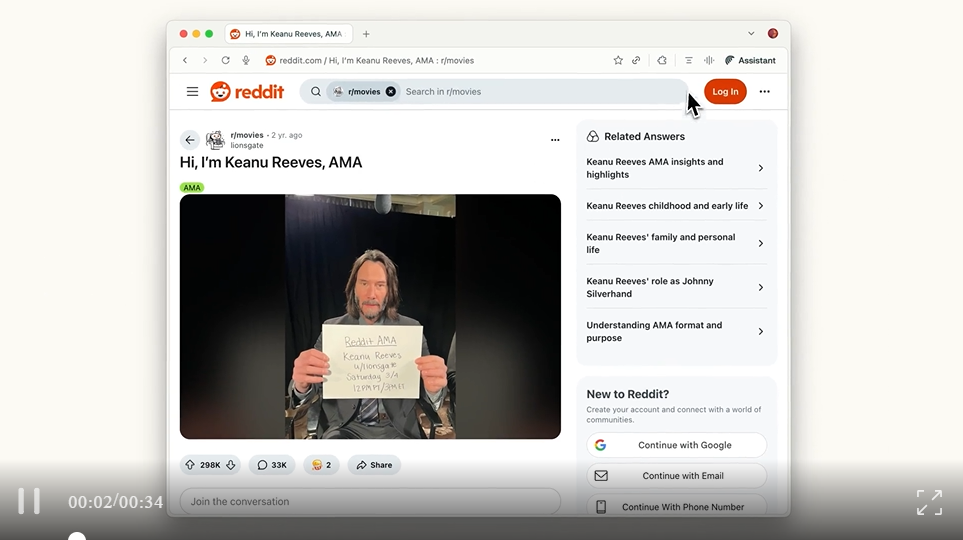This screenshot has height=540, width=963.
Task: Go to the Reddit home logo
Action: [x=247, y=92]
